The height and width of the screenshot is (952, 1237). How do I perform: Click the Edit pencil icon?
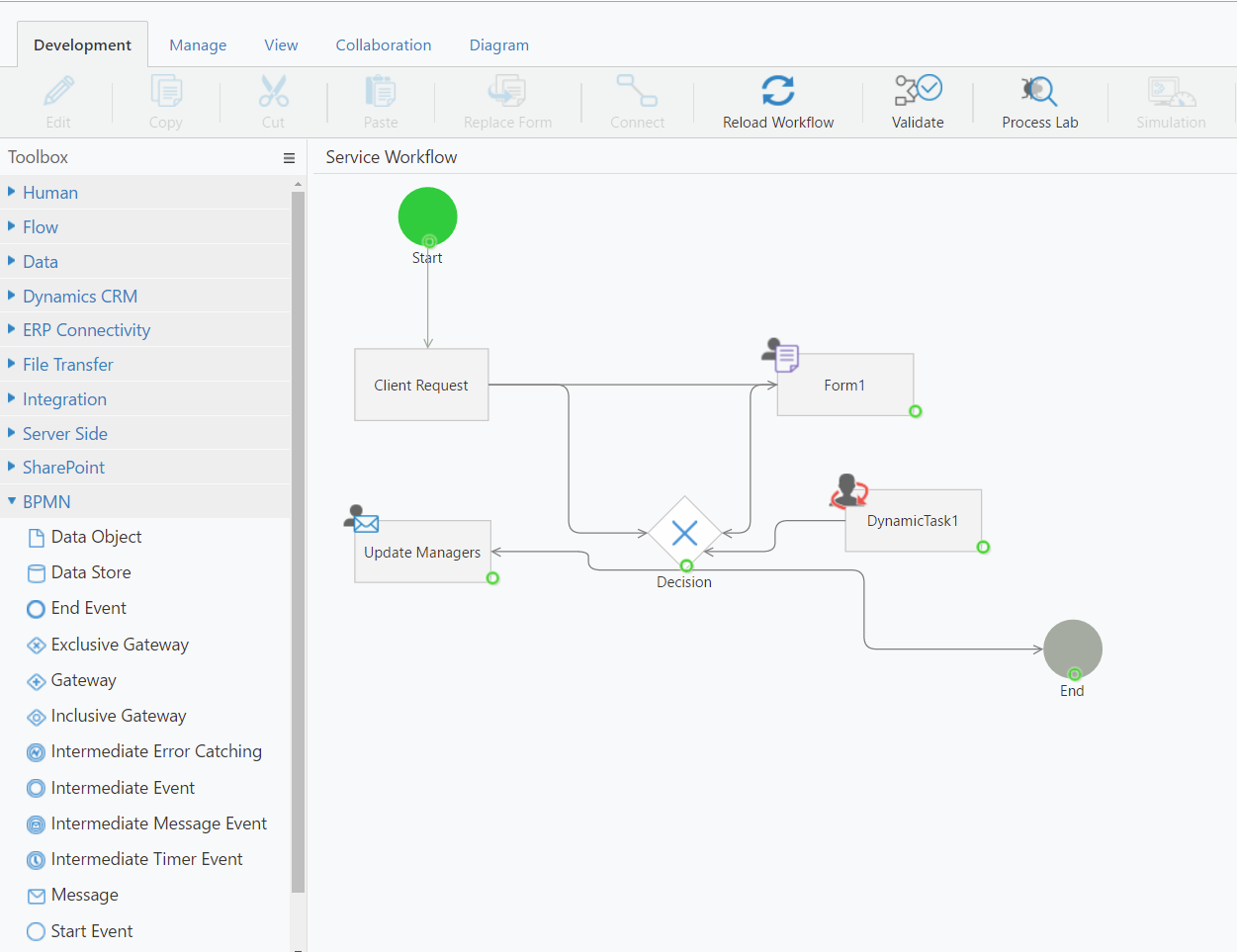click(58, 91)
